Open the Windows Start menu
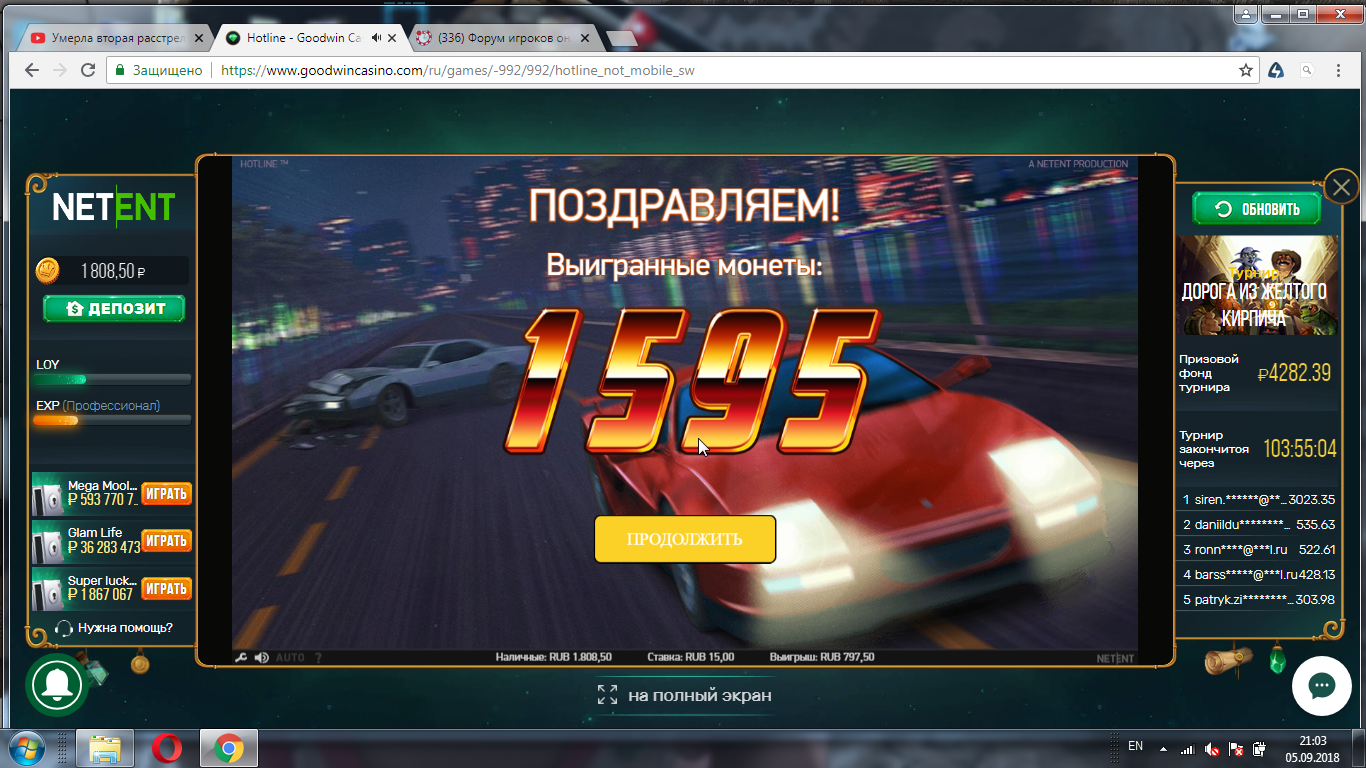This screenshot has width=1366, height=768. (27, 748)
